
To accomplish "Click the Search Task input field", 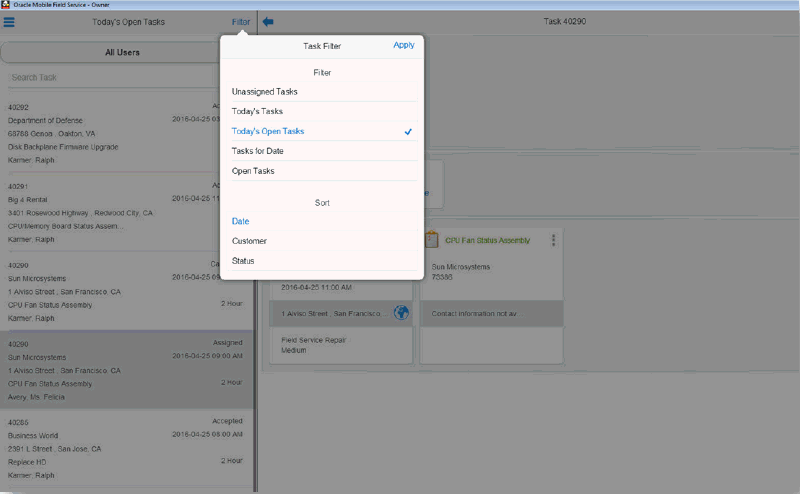I will coord(112,78).
